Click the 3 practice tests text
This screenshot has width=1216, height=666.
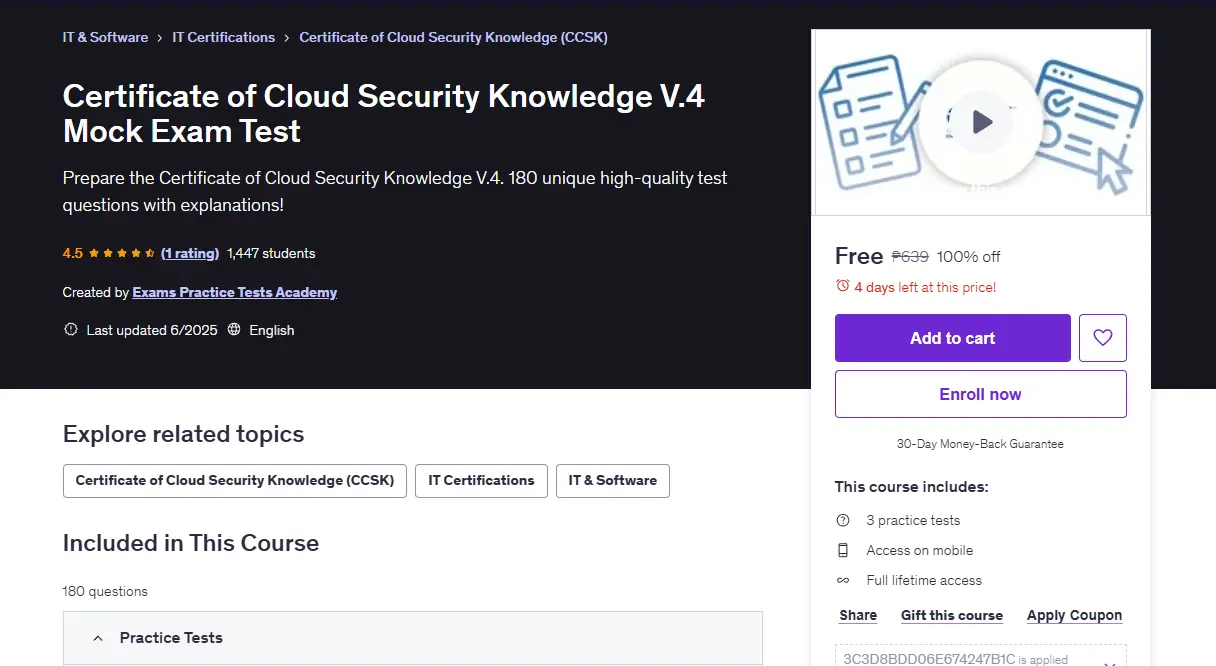click(x=913, y=520)
